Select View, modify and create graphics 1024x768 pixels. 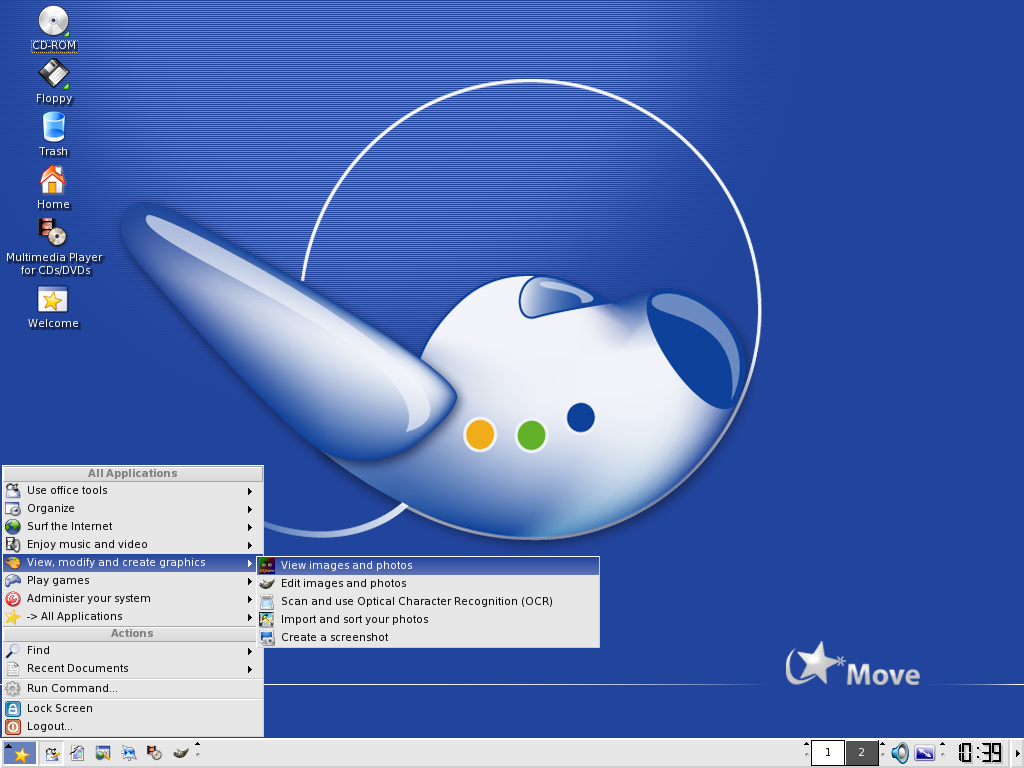133,563
